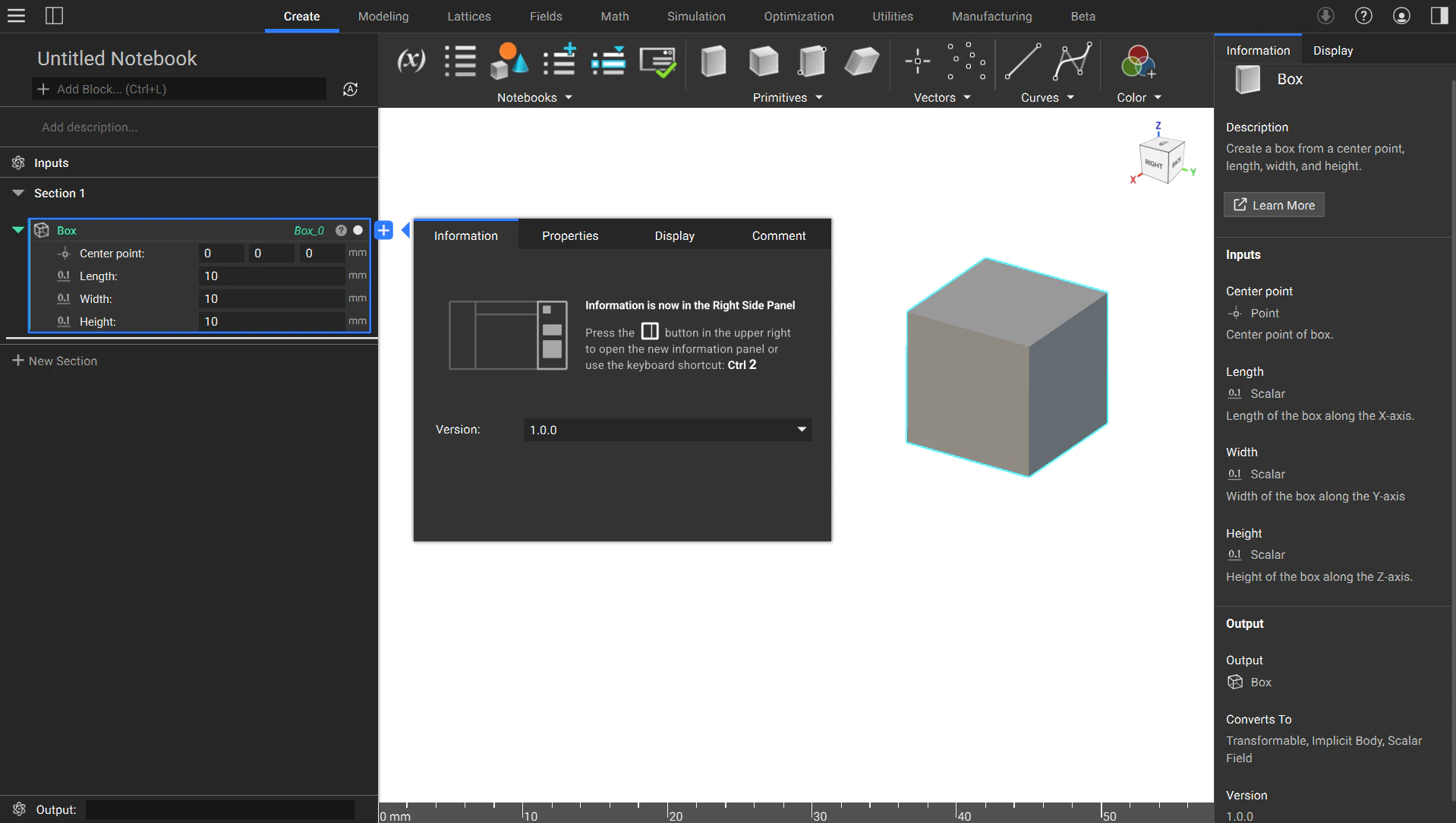The width and height of the screenshot is (1456, 823).
Task: Click New Section in the notebook
Action: point(55,361)
